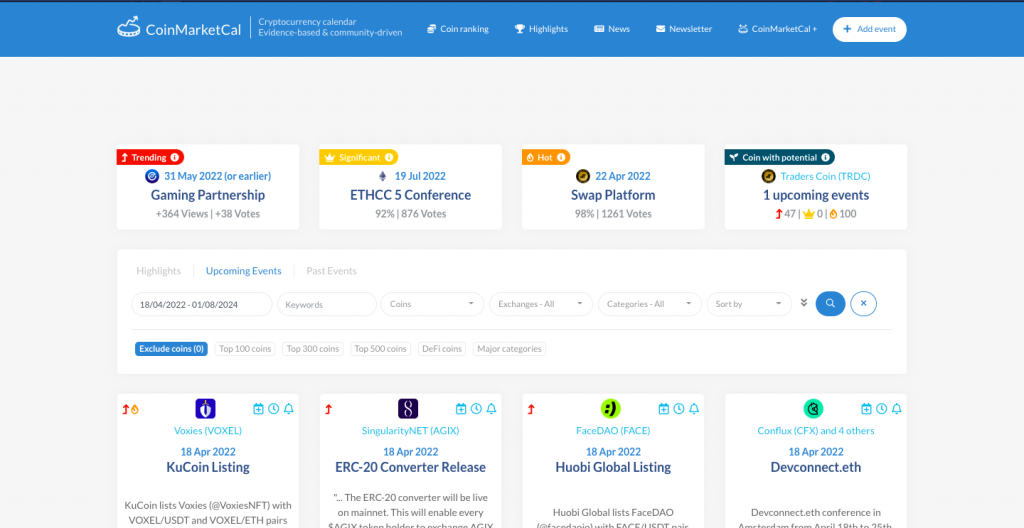Viewport: 1024px width, 528px height.
Task: Click the clock icon on FaceDAO card
Action: (x=679, y=409)
